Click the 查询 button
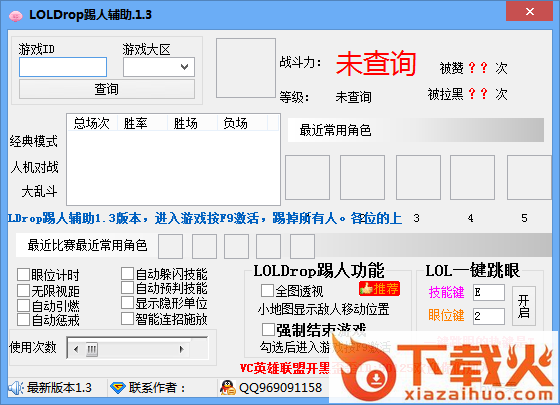The image size is (560, 405). pyautogui.click(x=107, y=89)
